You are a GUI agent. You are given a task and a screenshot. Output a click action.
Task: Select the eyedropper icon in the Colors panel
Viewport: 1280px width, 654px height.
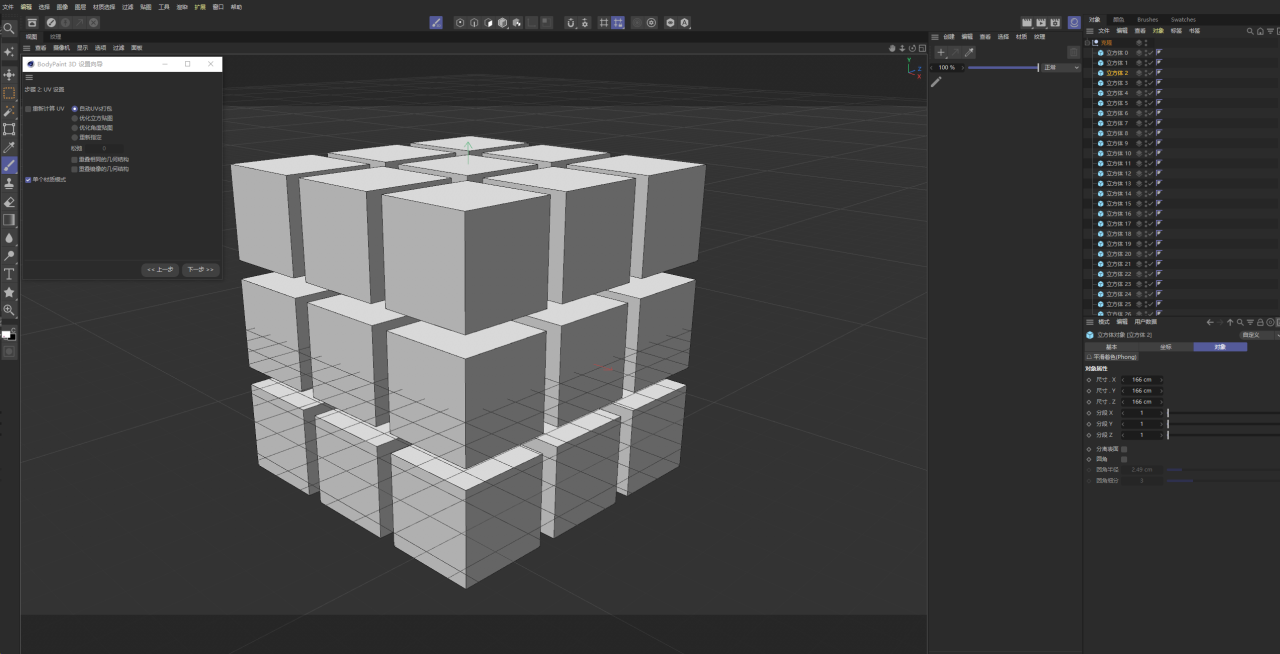click(x=969, y=52)
